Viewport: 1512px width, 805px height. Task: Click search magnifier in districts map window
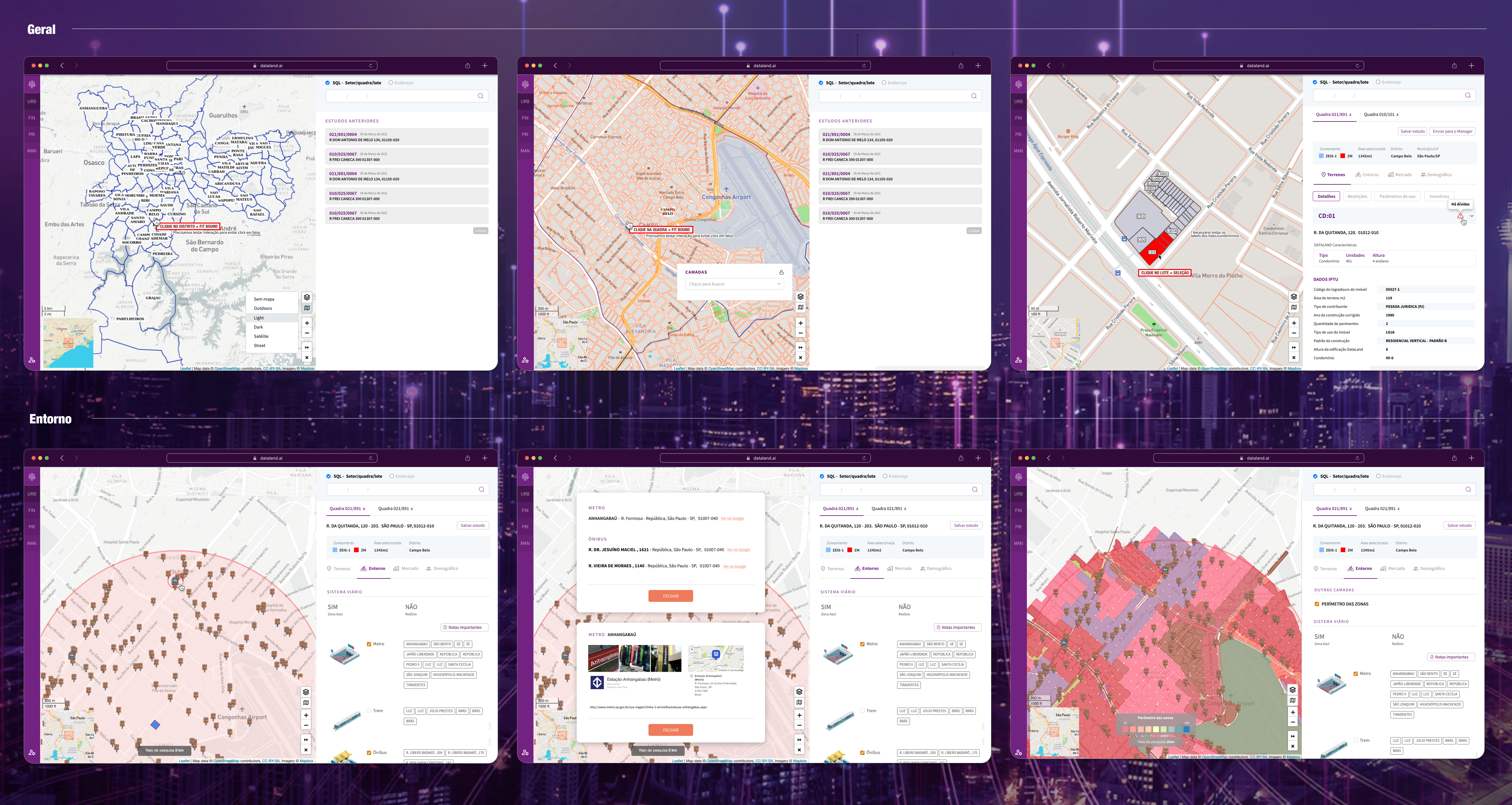tap(480, 95)
